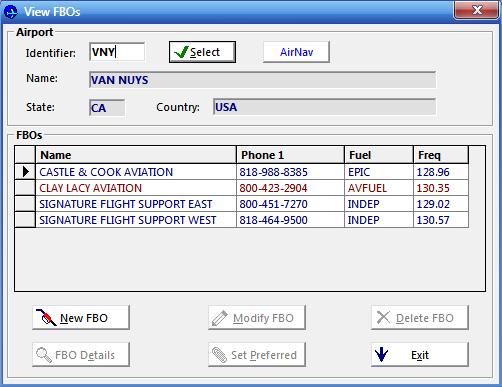The width and height of the screenshot is (502, 387).
Task: Open FBO Details
Action: tap(81, 355)
